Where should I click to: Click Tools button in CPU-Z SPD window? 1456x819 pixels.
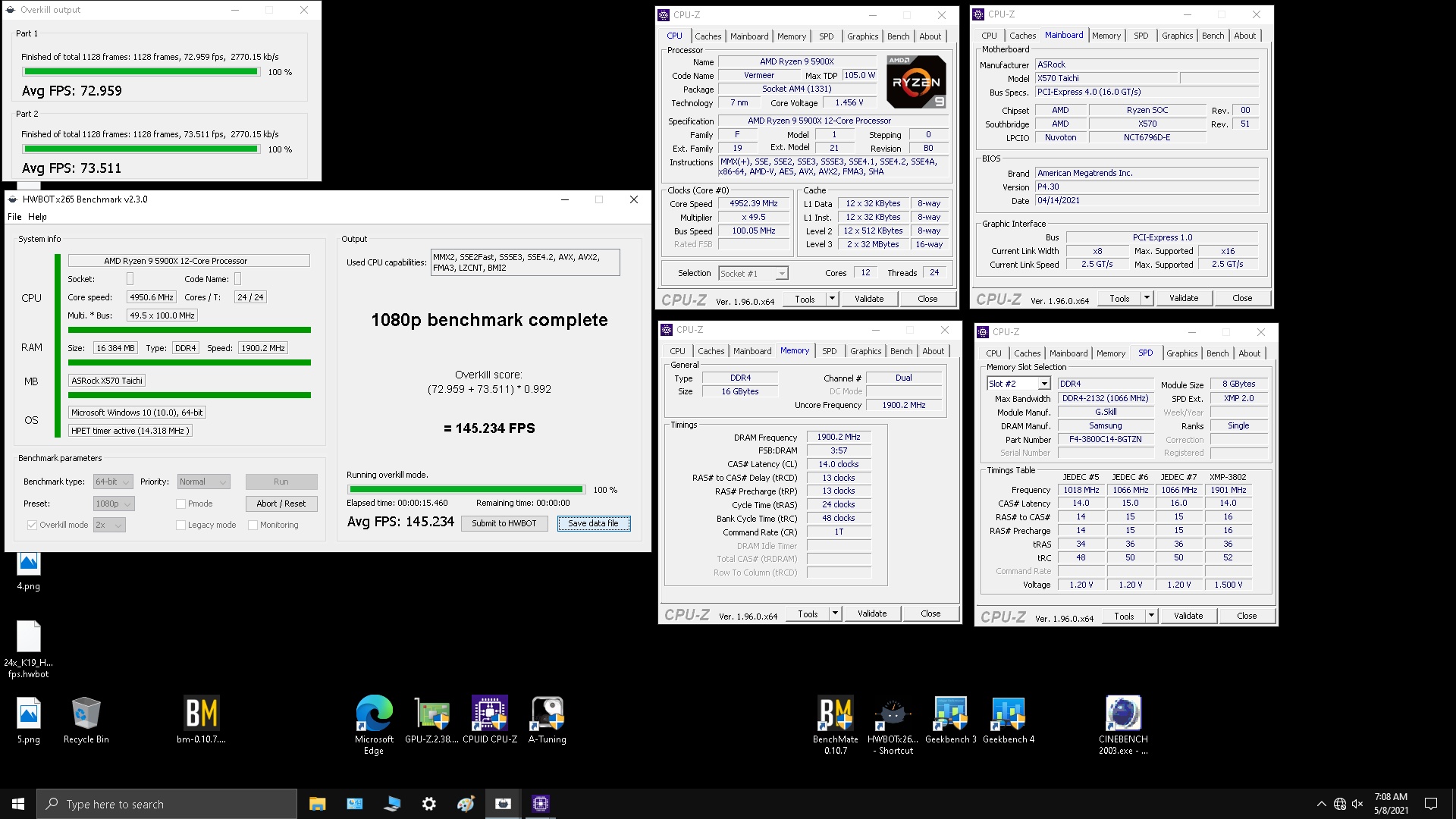click(x=1124, y=616)
